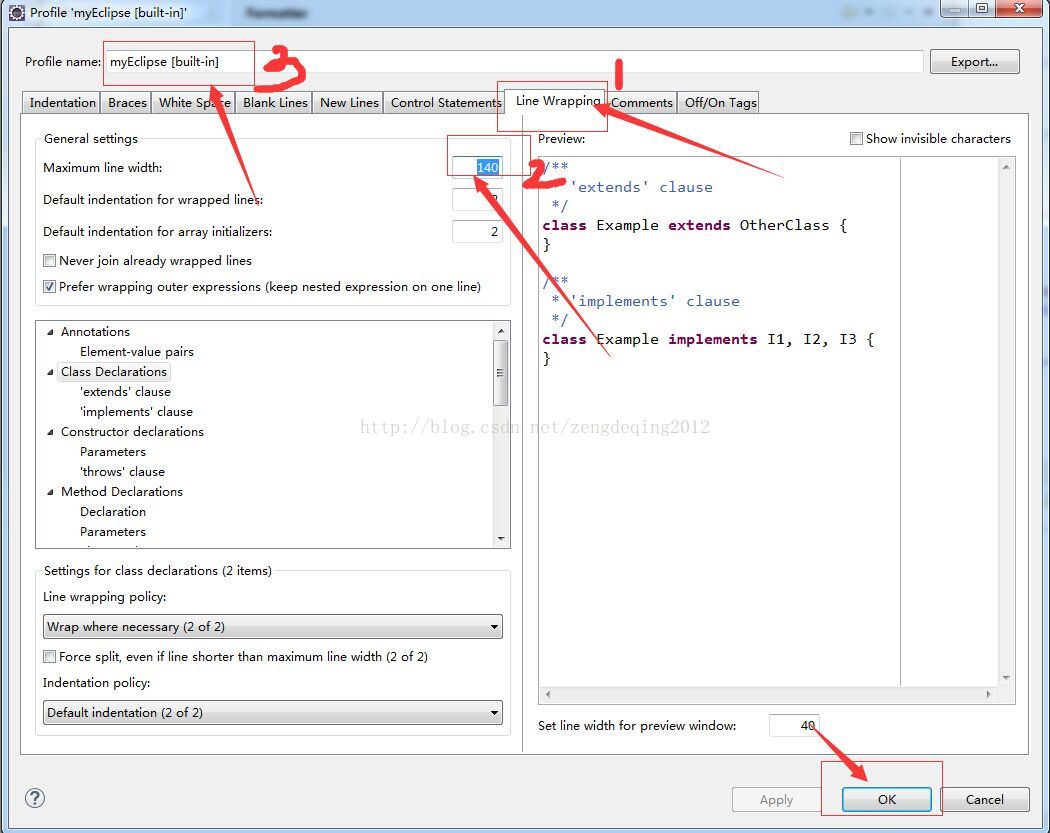Select Declaration under Method Declarations
This screenshot has height=833, width=1050.
pos(112,512)
